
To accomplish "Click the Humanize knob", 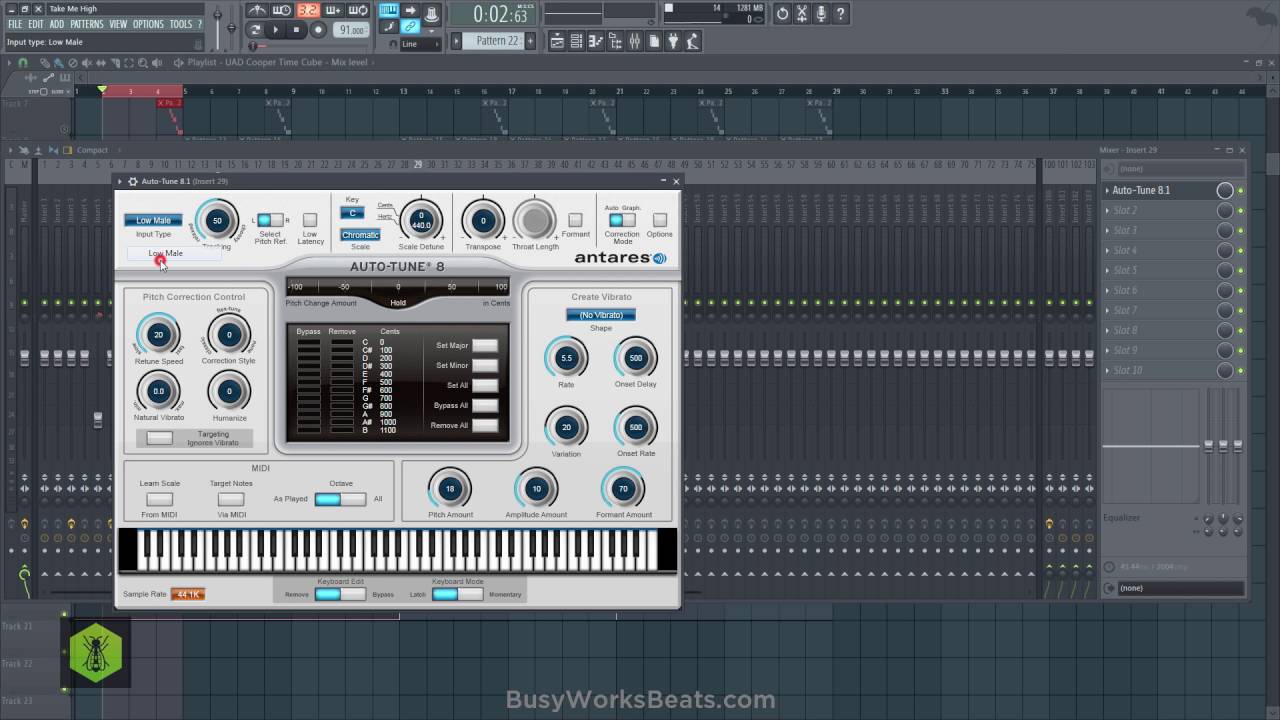I will point(229,392).
